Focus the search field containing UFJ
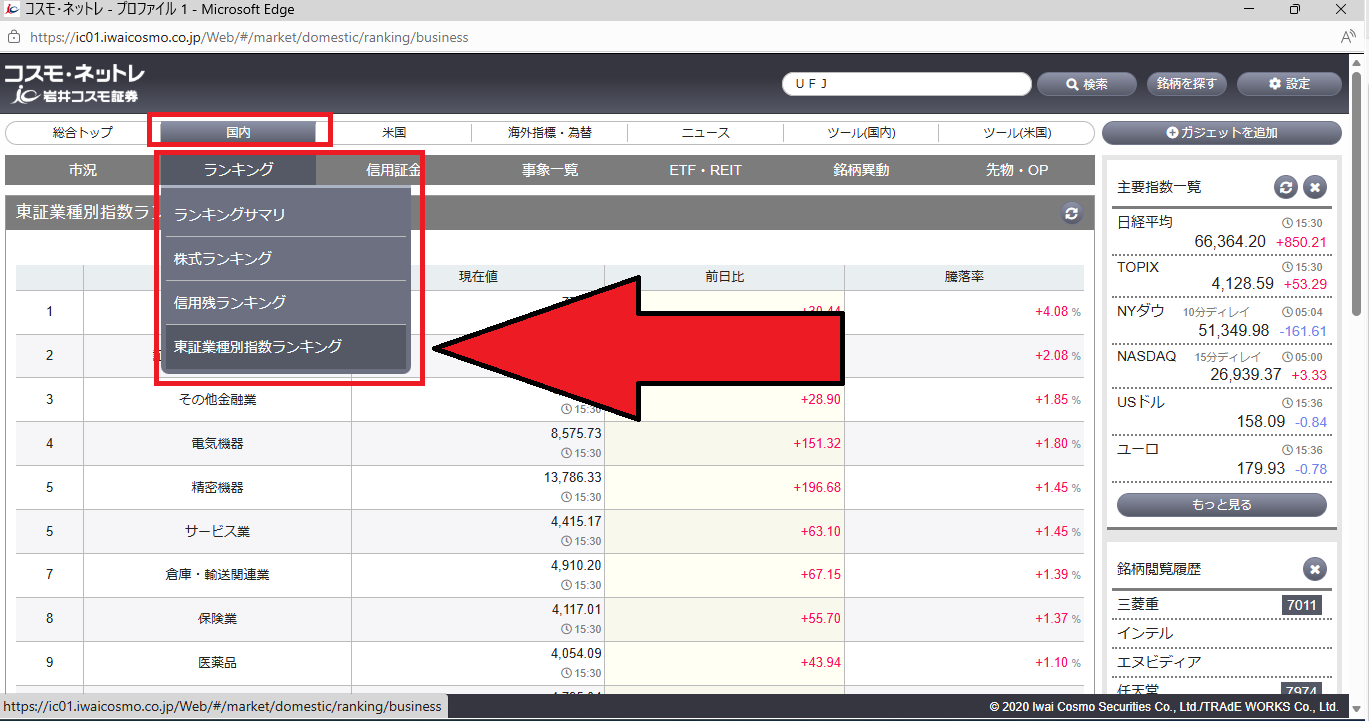Screen dimensions: 1369x721 (906, 84)
